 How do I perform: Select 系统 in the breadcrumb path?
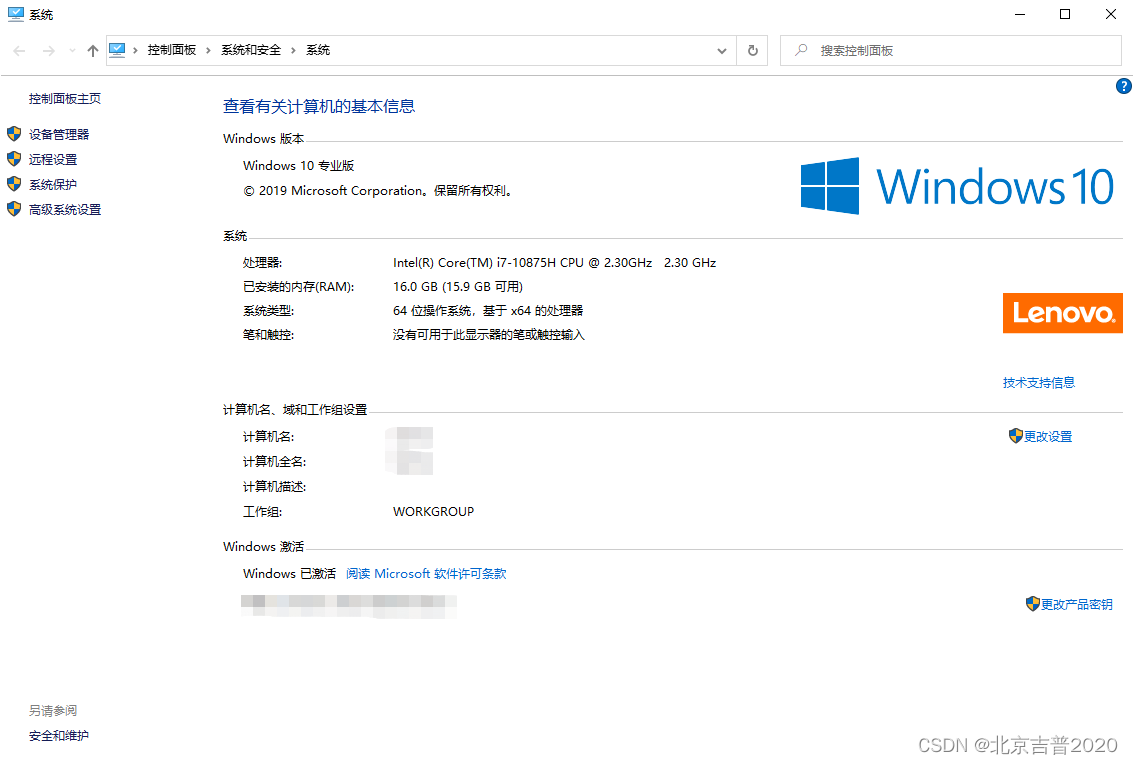318,50
